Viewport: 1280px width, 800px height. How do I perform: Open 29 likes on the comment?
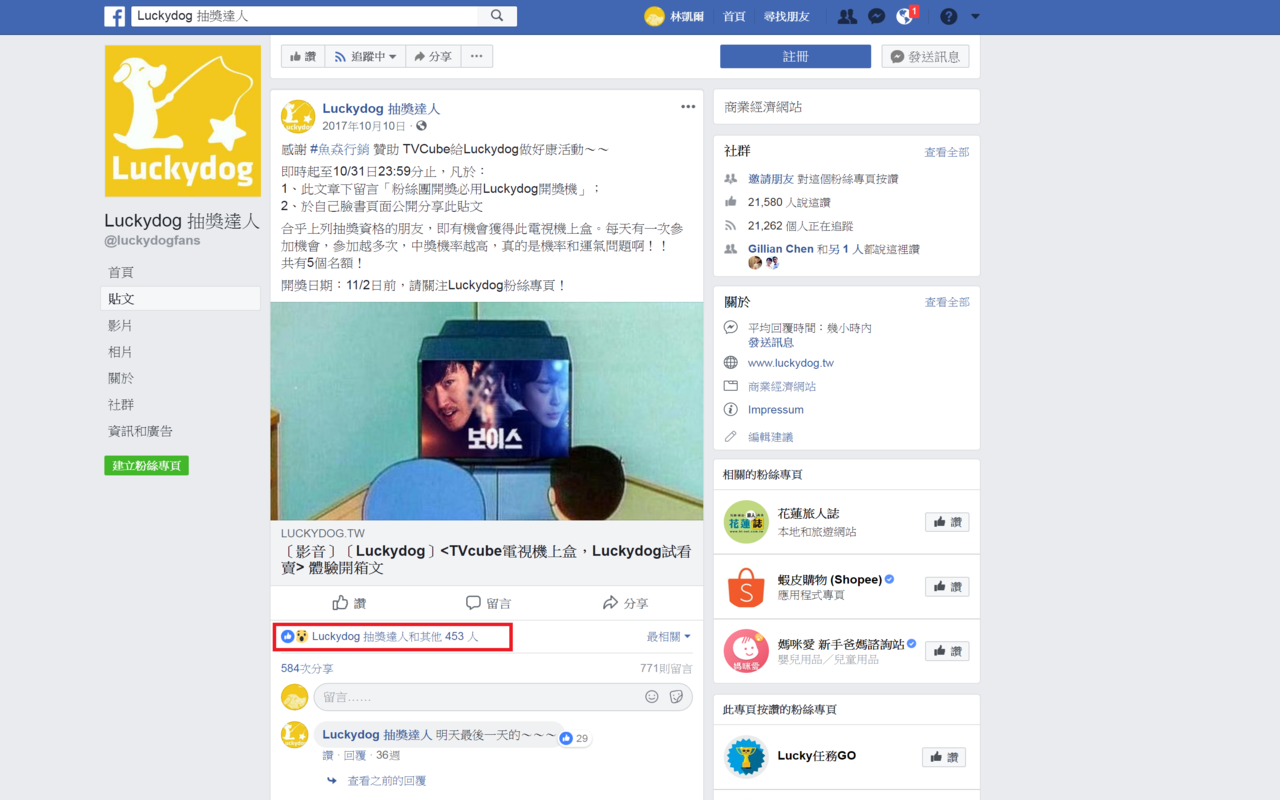click(574, 738)
